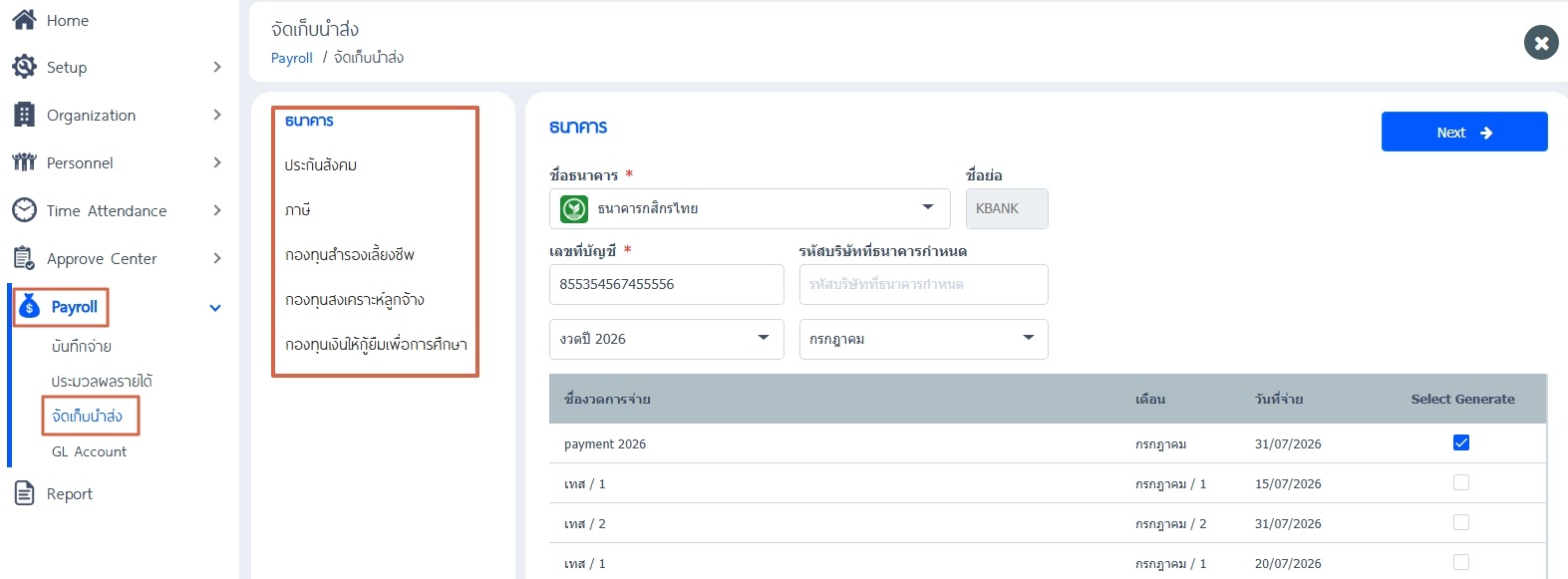The width and height of the screenshot is (1568, 579).
Task: Select the ประกันสังคม tab
Action: tap(321, 165)
